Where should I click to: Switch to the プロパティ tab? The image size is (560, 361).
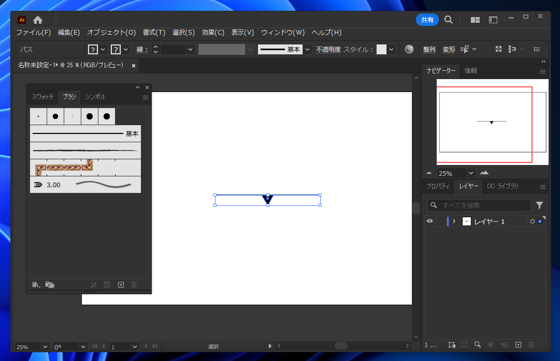click(x=438, y=186)
